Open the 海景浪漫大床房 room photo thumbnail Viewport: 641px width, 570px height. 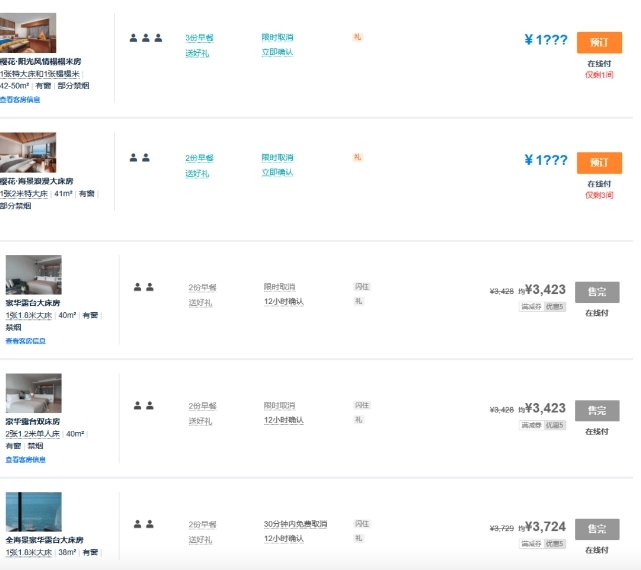click(x=28, y=153)
